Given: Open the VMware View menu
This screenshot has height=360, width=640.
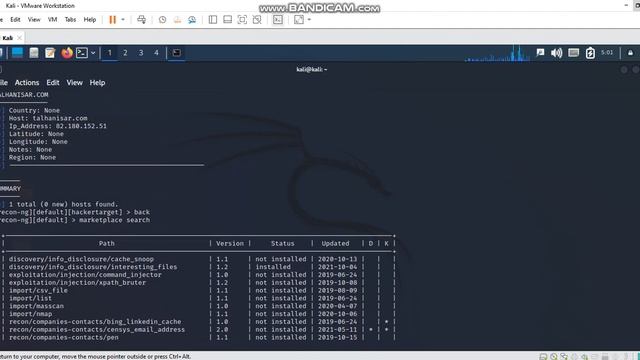Looking at the screenshot, I should click(34, 20).
